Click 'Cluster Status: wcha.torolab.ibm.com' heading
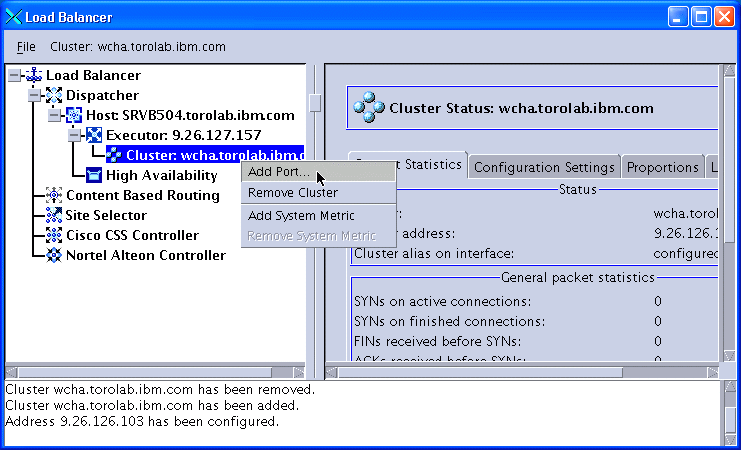741x450 pixels. click(521, 108)
